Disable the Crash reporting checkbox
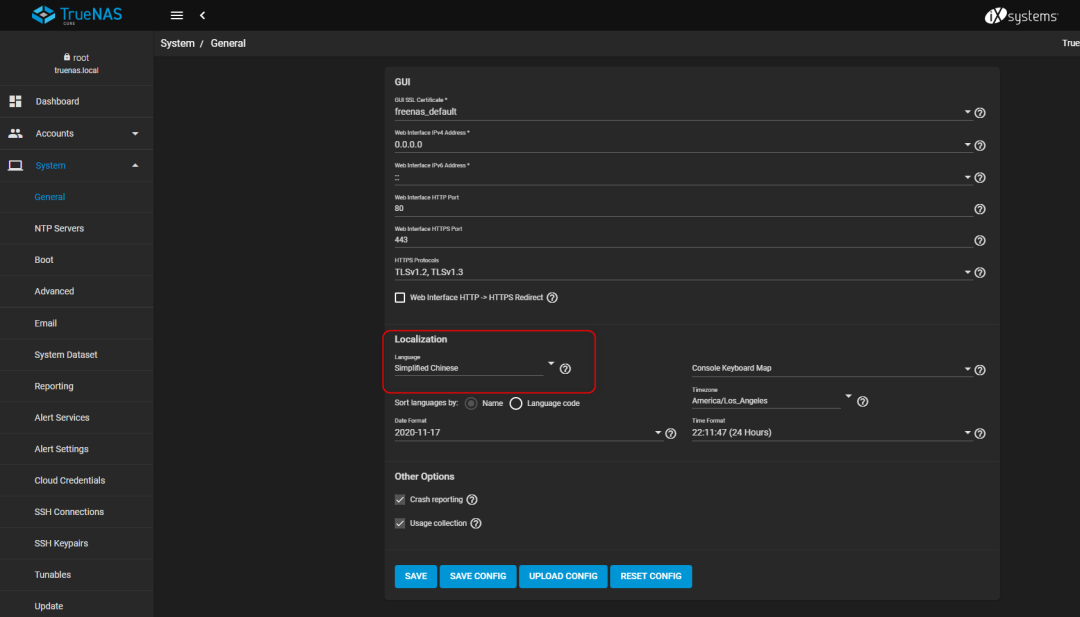The width and height of the screenshot is (1080, 617). (x=400, y=499)
